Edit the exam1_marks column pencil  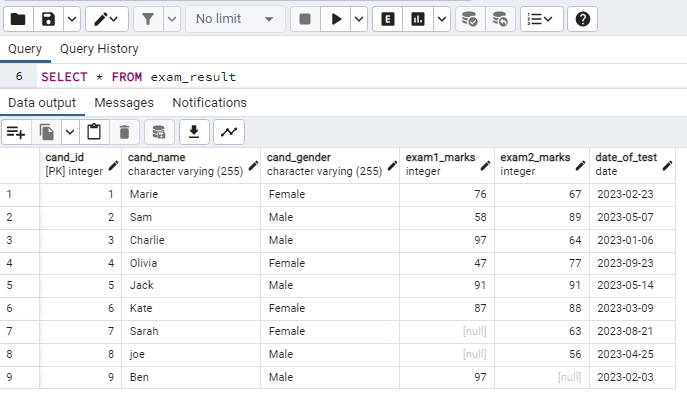tap(485, 166)
